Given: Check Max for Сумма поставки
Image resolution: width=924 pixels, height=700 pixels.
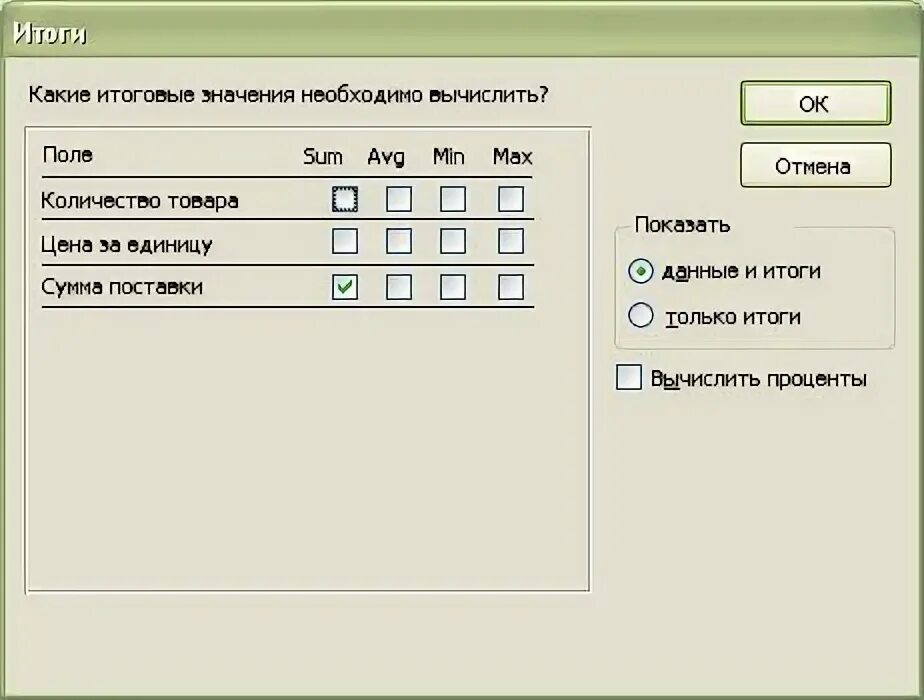Looking at the screenshot, I should pyautogui.click(x=510, y=287).
